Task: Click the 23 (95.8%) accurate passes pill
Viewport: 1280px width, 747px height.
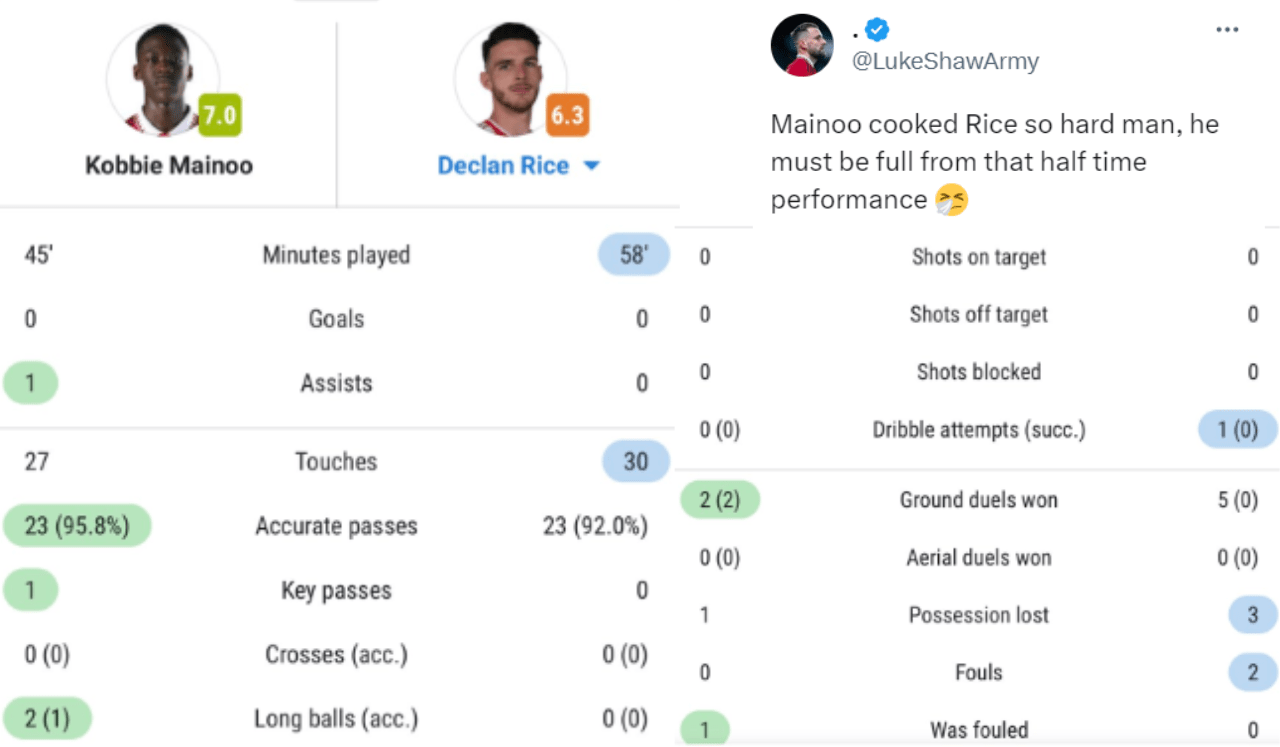Action: [77, 526]
